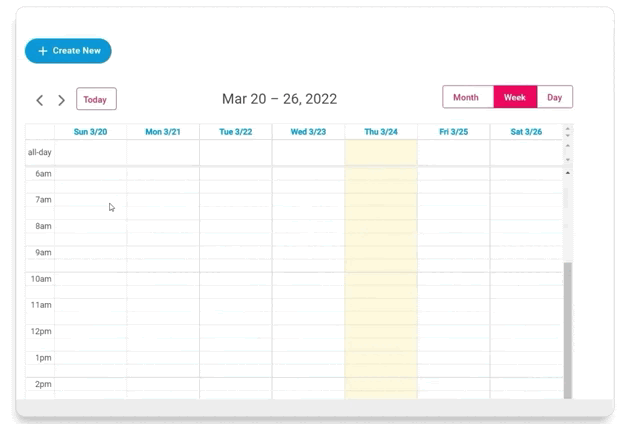632x424 pixels.
Task: Click header scrollbar up arrow beside Sat 3/26
Action: tap(568, 129)
